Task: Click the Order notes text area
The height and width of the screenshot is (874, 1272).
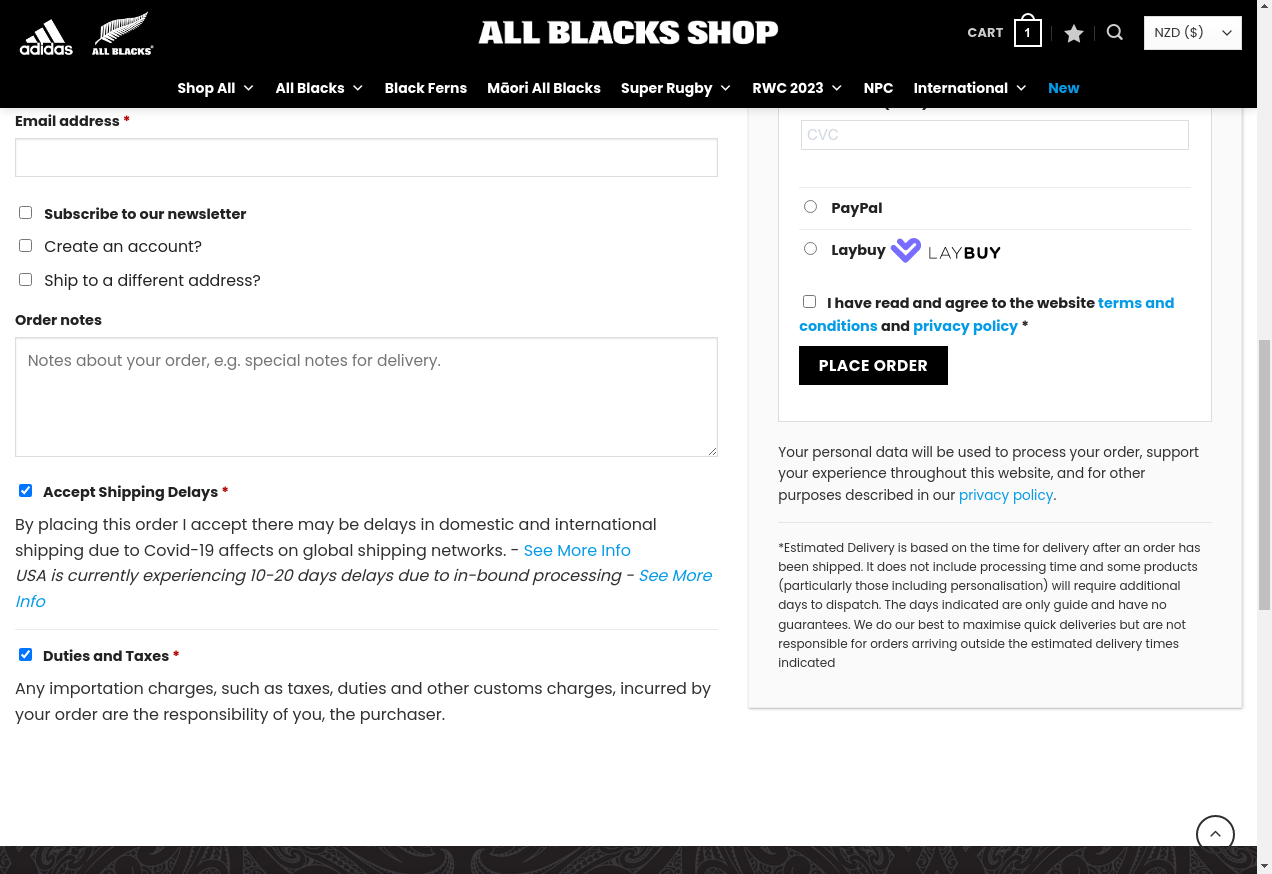Action: point(366,397)
